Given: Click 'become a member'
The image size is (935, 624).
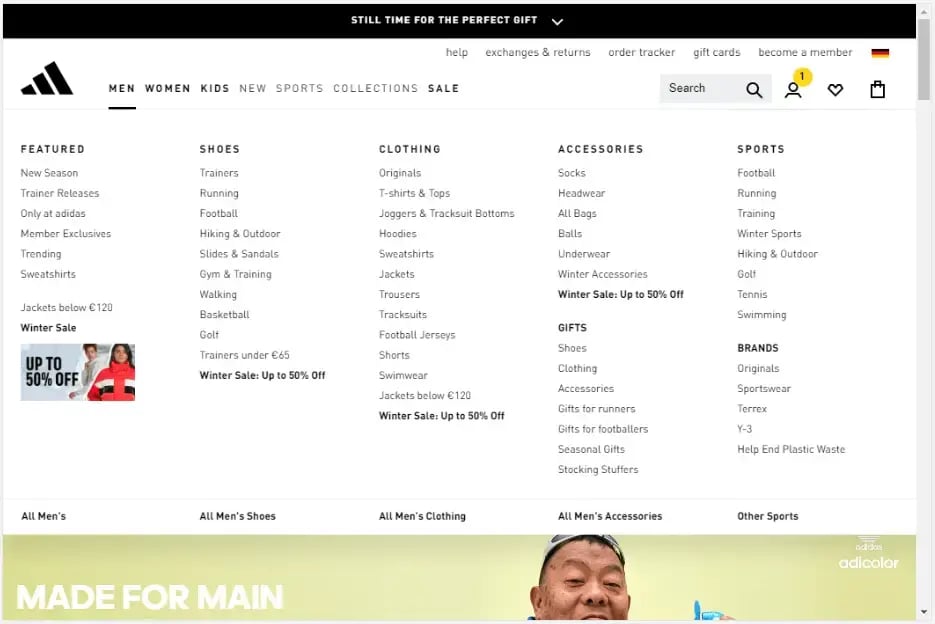Looking at the screenshot, I should click(x=805, y=52).
